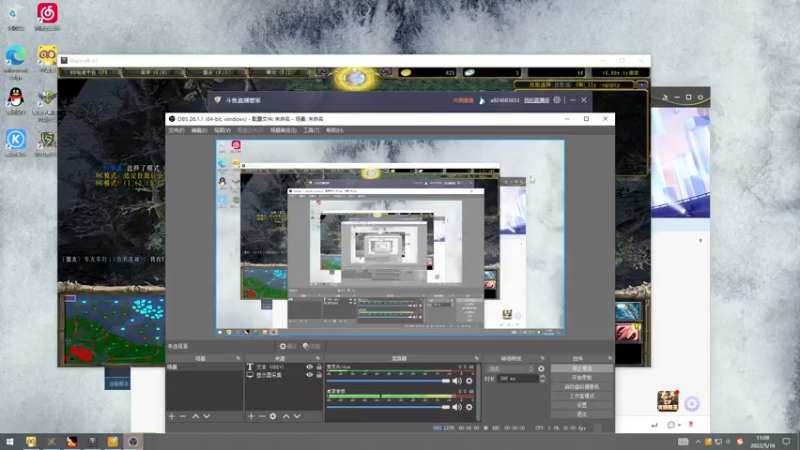Screen dimensions: 800x450
Task: Click the transition duration input field
Action: click(517, 379)
